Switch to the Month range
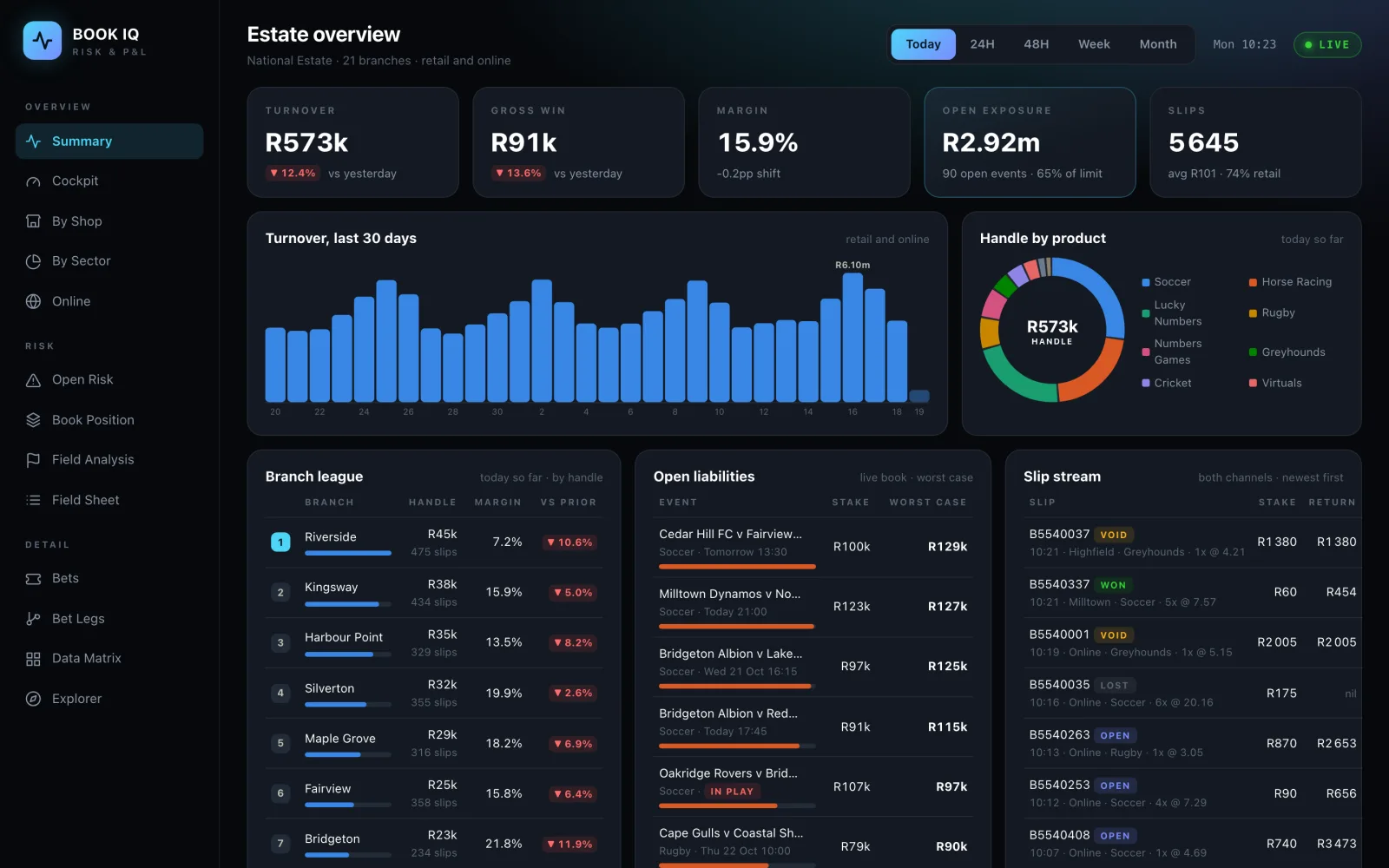 [1158, 44]
